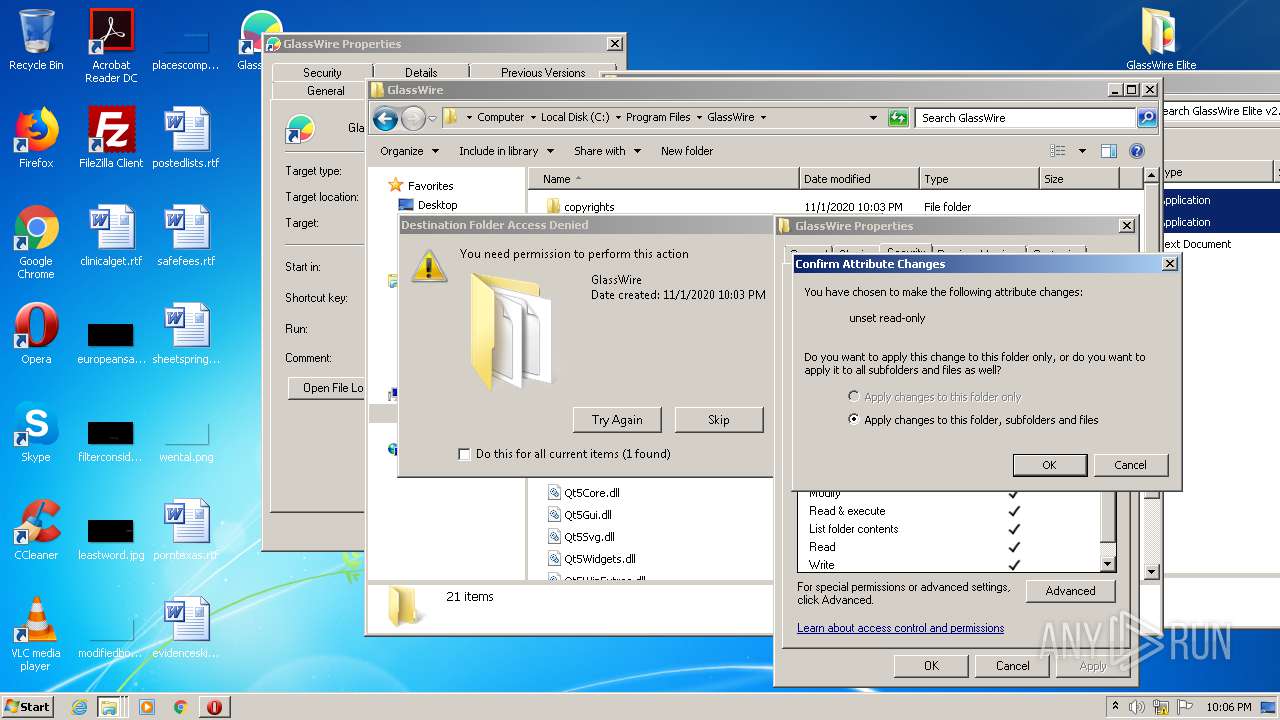This screenshot has height=720, width=1280.
Task: Check 'Do this for all current items'
Action: pos(464,454)
